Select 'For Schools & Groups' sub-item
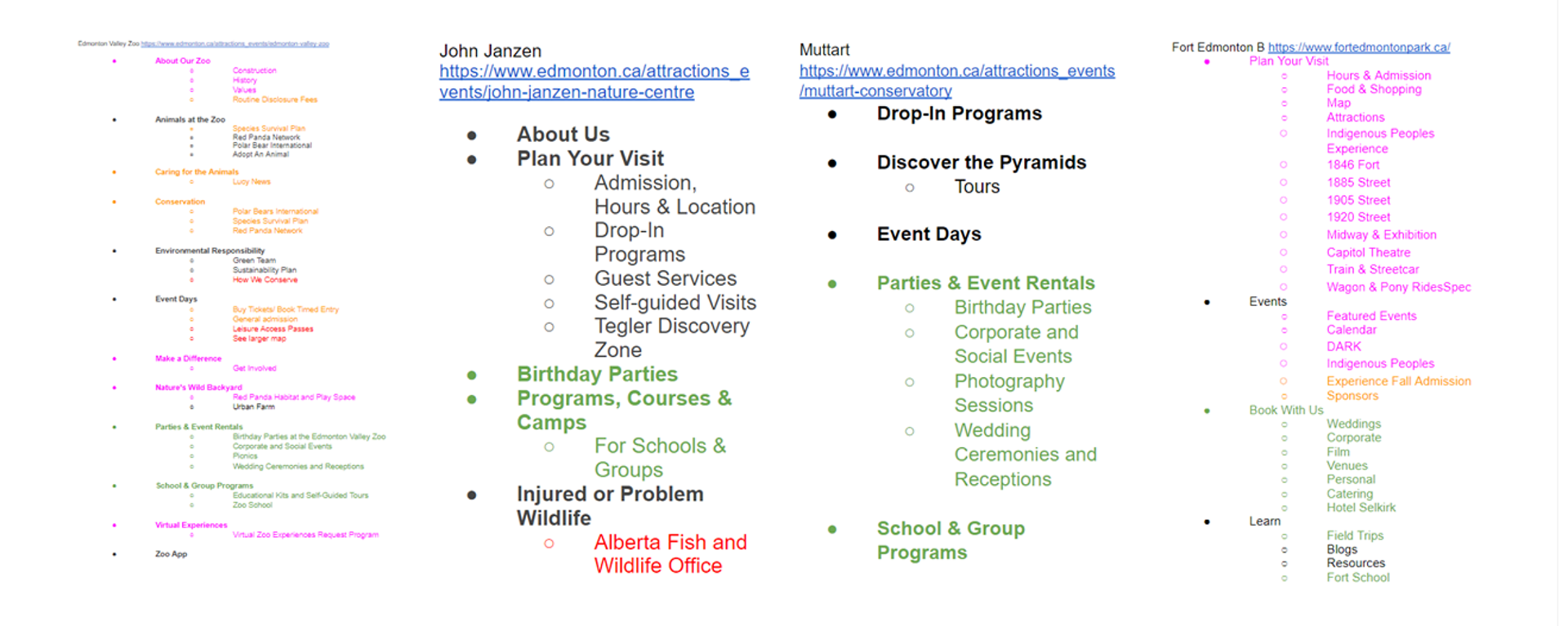Screen dimensions: 1568x626 pyautogui.click(x=660, y=458)
